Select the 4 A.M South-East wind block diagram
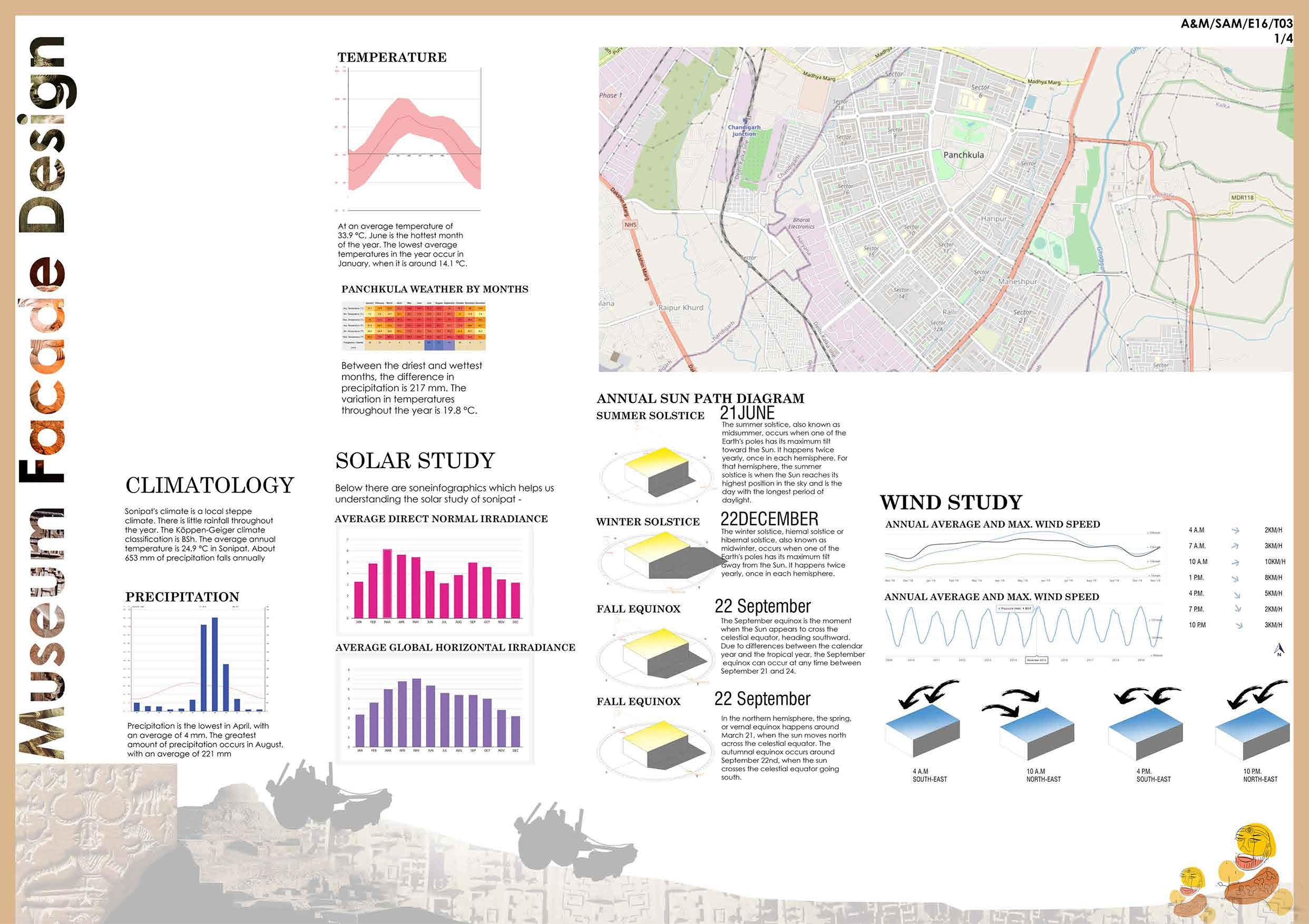 click(922, 732)
